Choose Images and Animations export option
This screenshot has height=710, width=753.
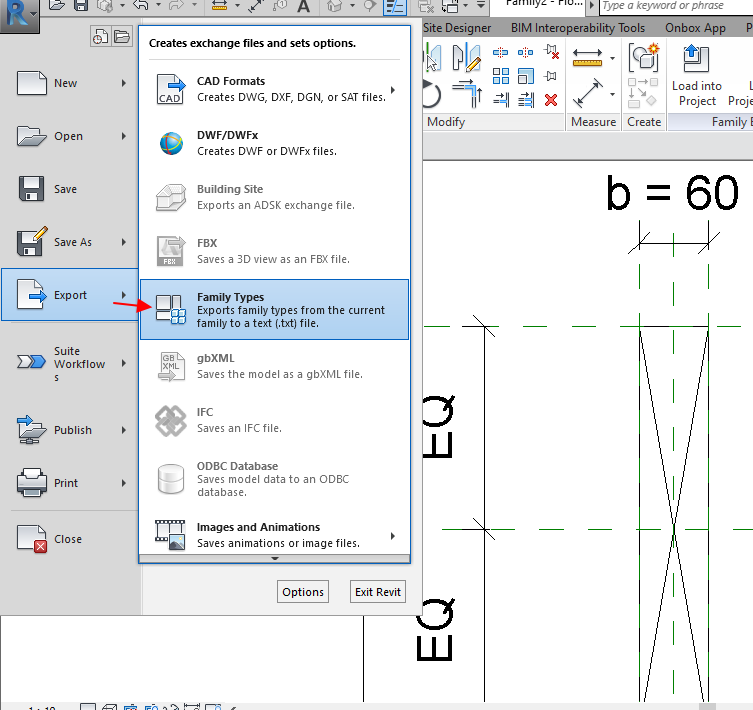(274, 535)
